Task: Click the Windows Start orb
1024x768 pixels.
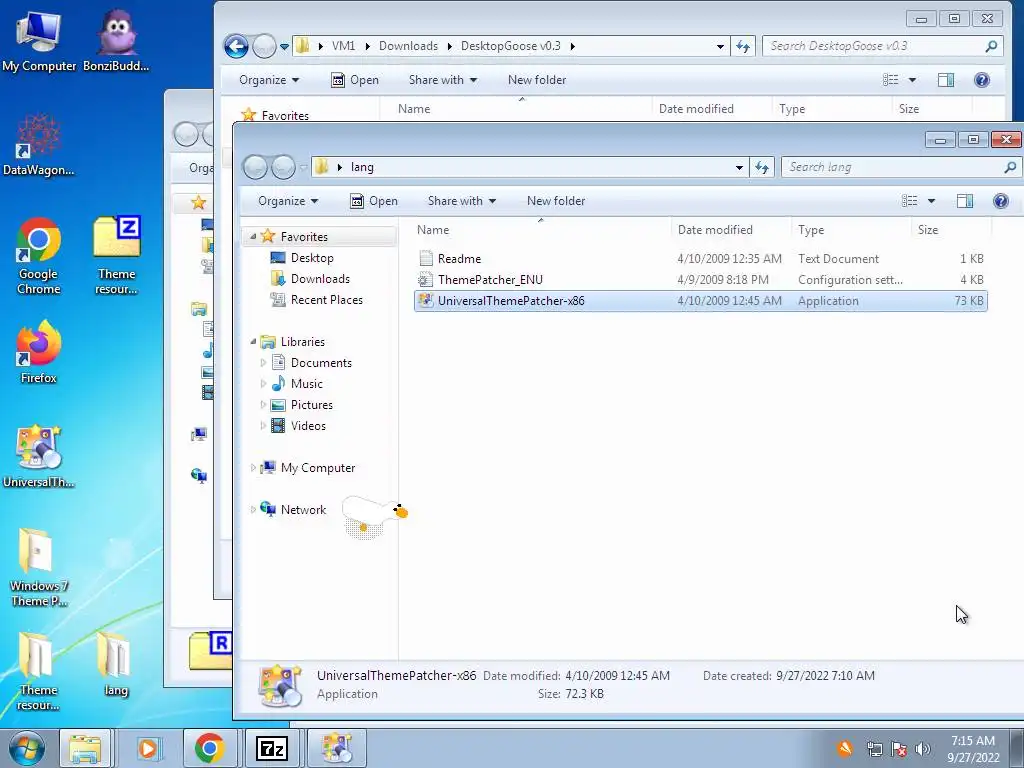Action: coord(26,748)
